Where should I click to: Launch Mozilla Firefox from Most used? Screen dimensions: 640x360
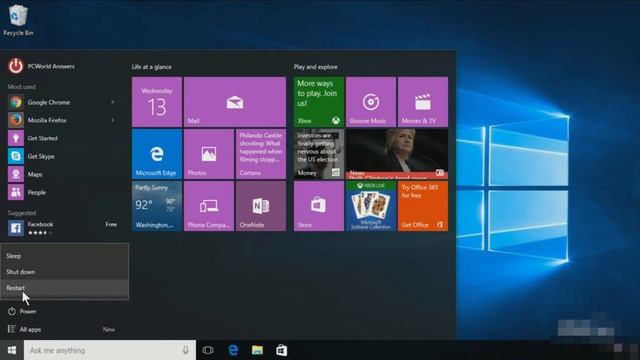pos(61,120)
